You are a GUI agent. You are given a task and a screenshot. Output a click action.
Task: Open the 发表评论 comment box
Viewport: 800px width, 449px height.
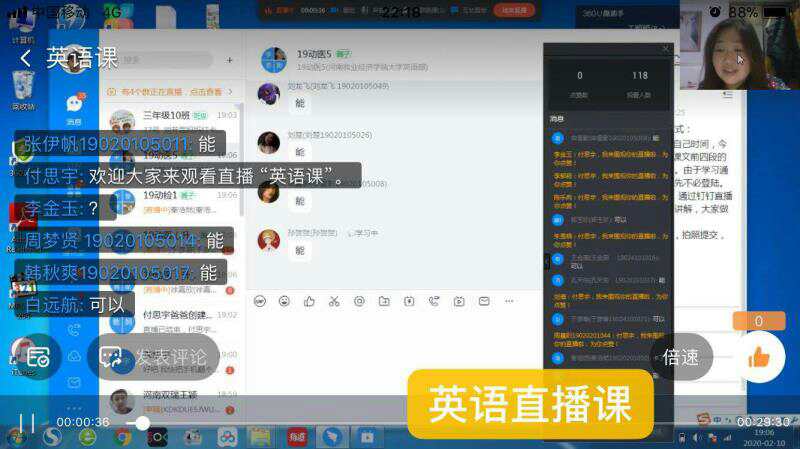[x=155, y=357]
